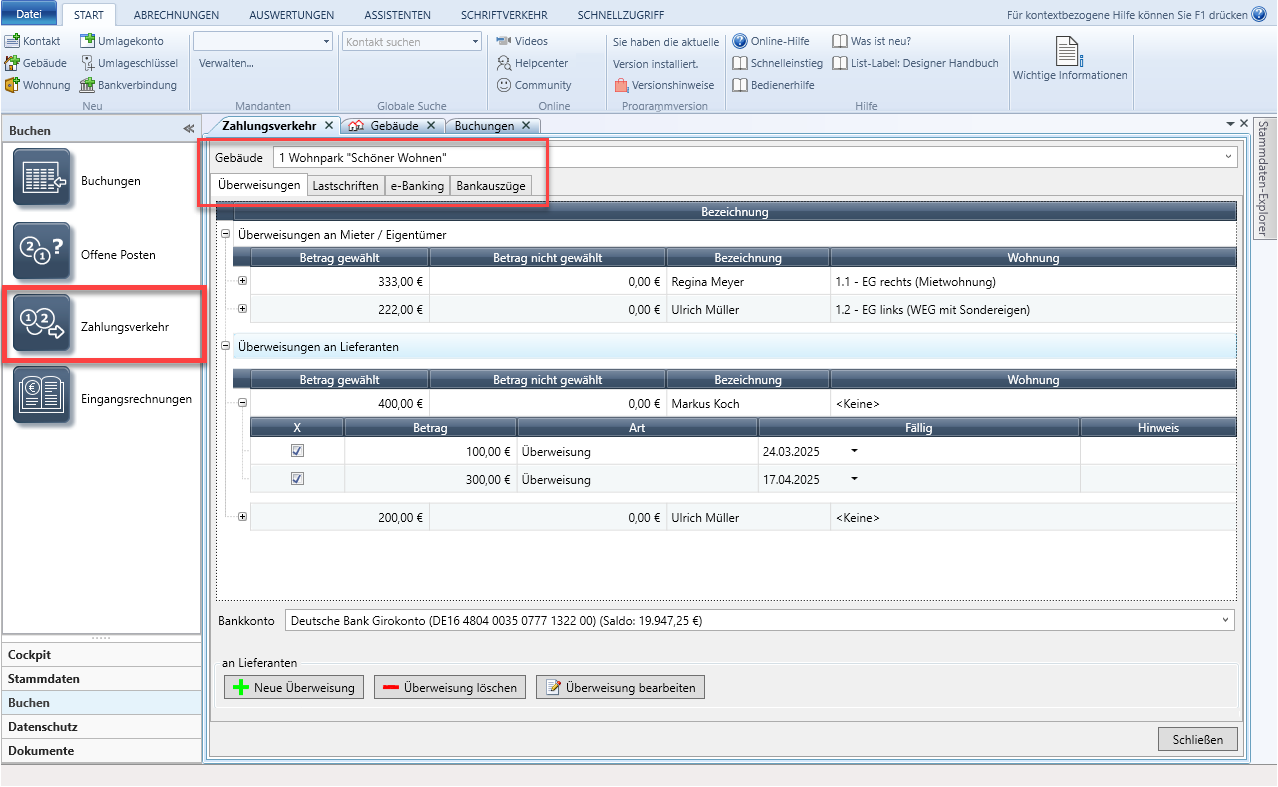Open Versionshinweise in the ribbon
This screenshot has width=1278, height=787.
pos(664,85)
